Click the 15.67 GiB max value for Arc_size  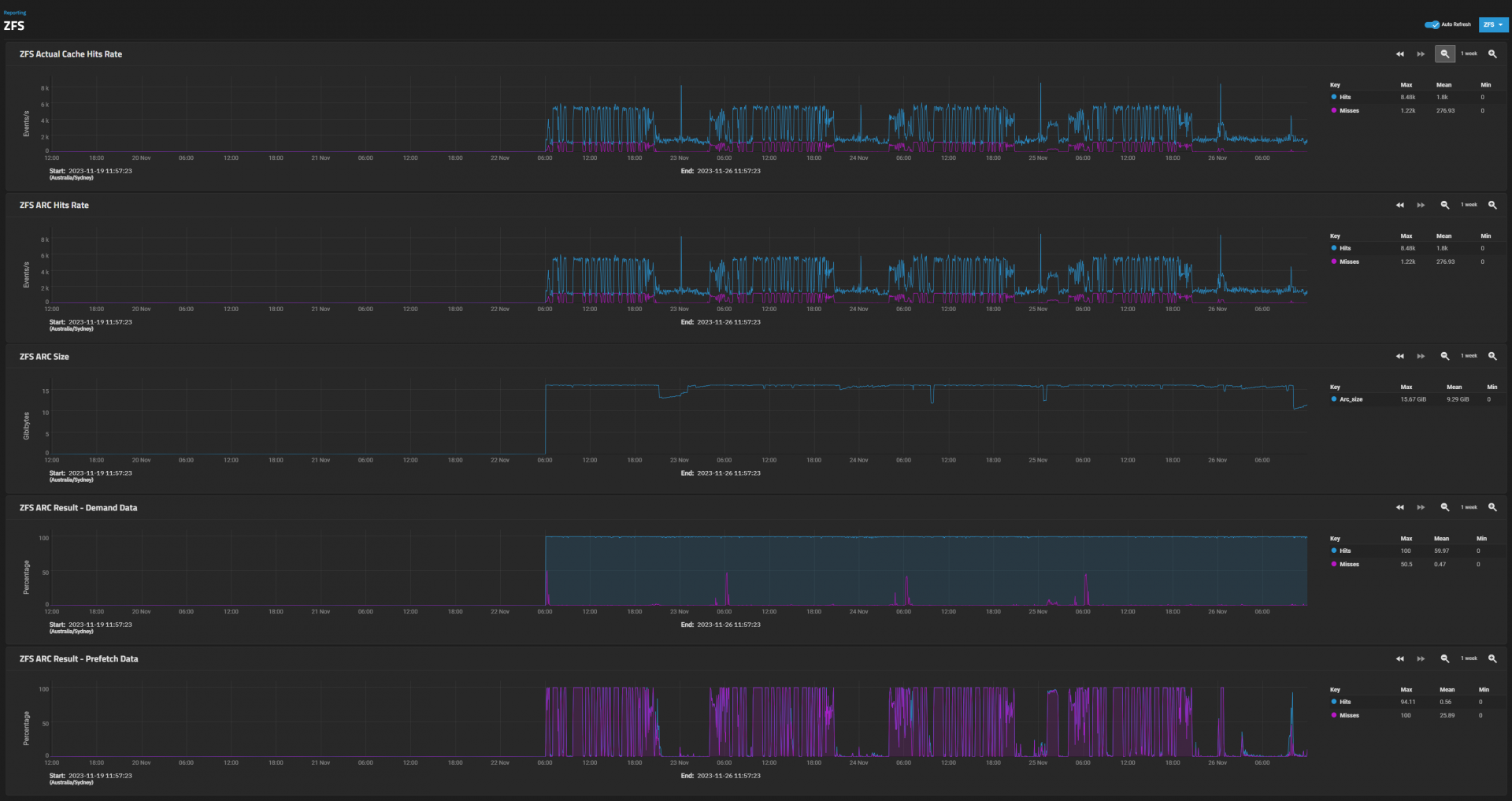(x=1413, y=399)
